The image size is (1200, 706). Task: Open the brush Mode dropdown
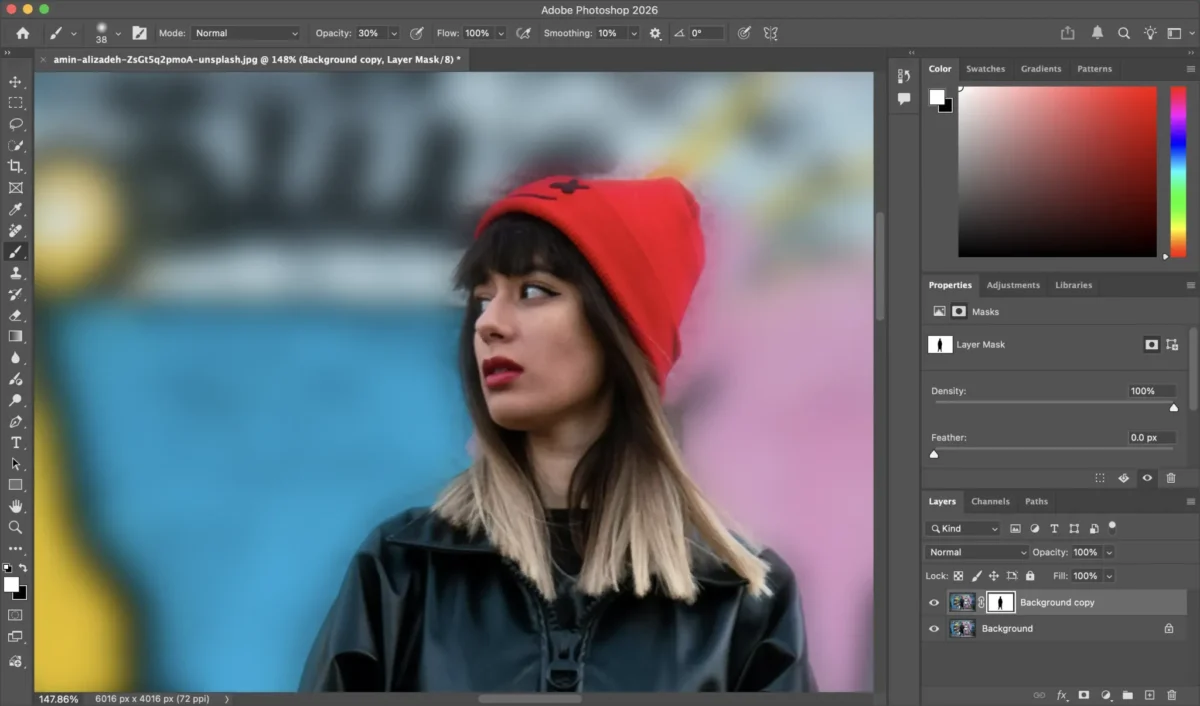pos(246,33)
